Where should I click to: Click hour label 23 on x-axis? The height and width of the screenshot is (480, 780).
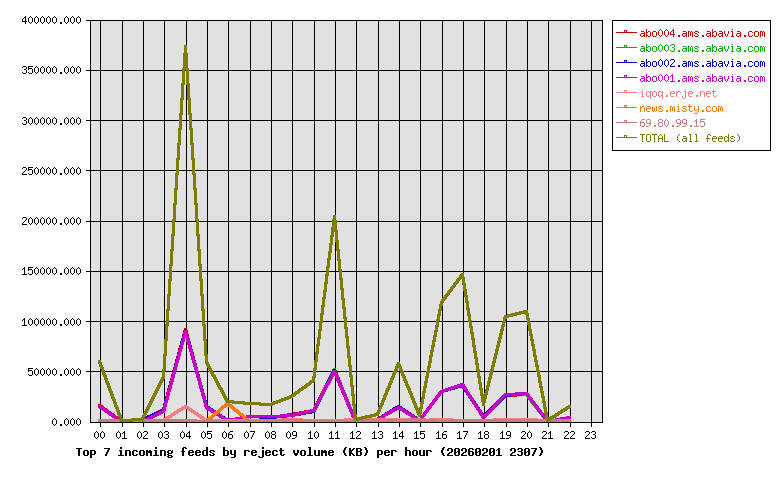click(x=590, y=435)
